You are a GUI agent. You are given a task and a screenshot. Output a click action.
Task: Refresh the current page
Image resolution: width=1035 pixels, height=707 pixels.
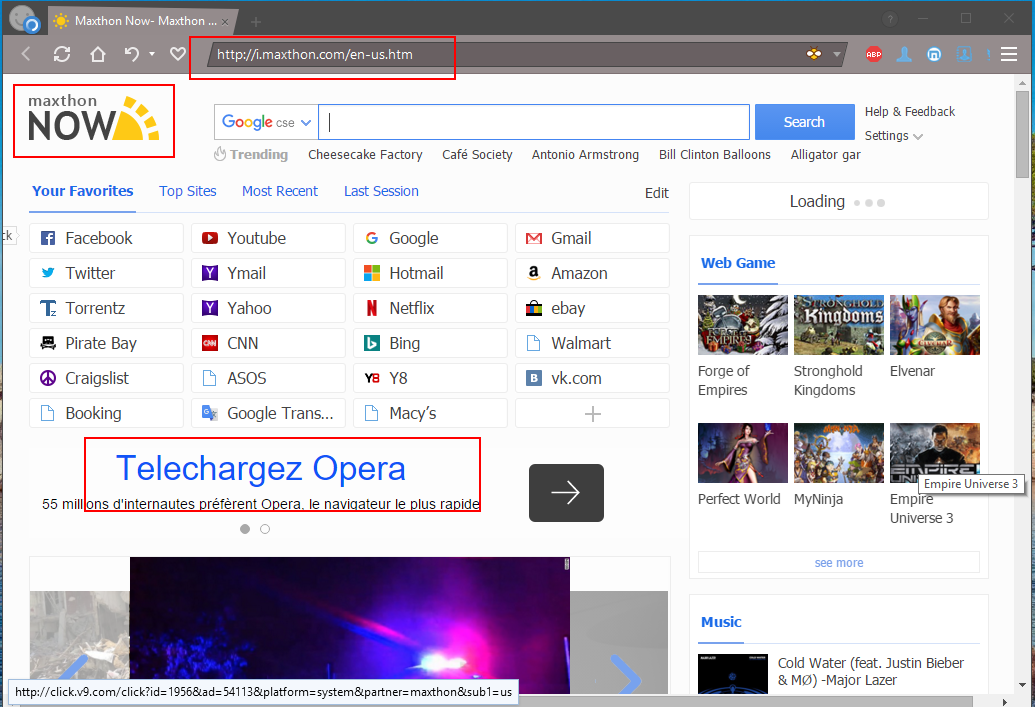coord(62,54)
